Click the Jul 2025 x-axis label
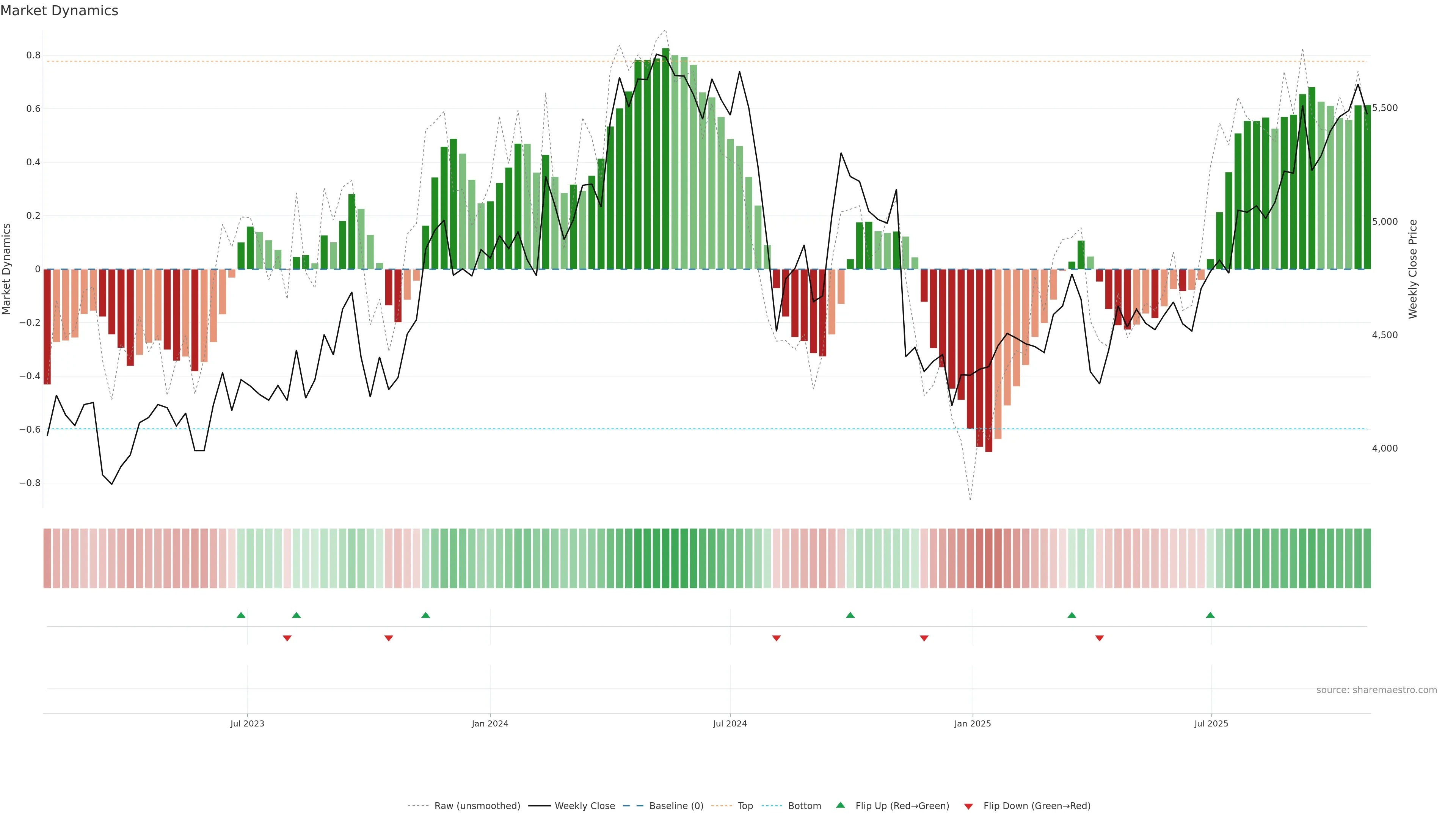The height and width of the screenshot is (819, 1456). 1211,723
